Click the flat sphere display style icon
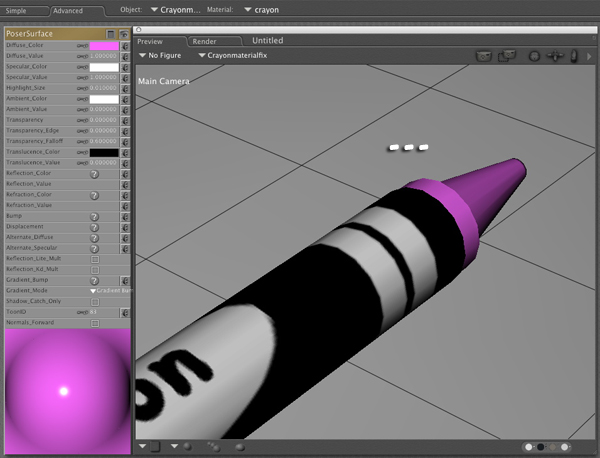600x458 pixels. pyautogui.click(x=240, y=447)
